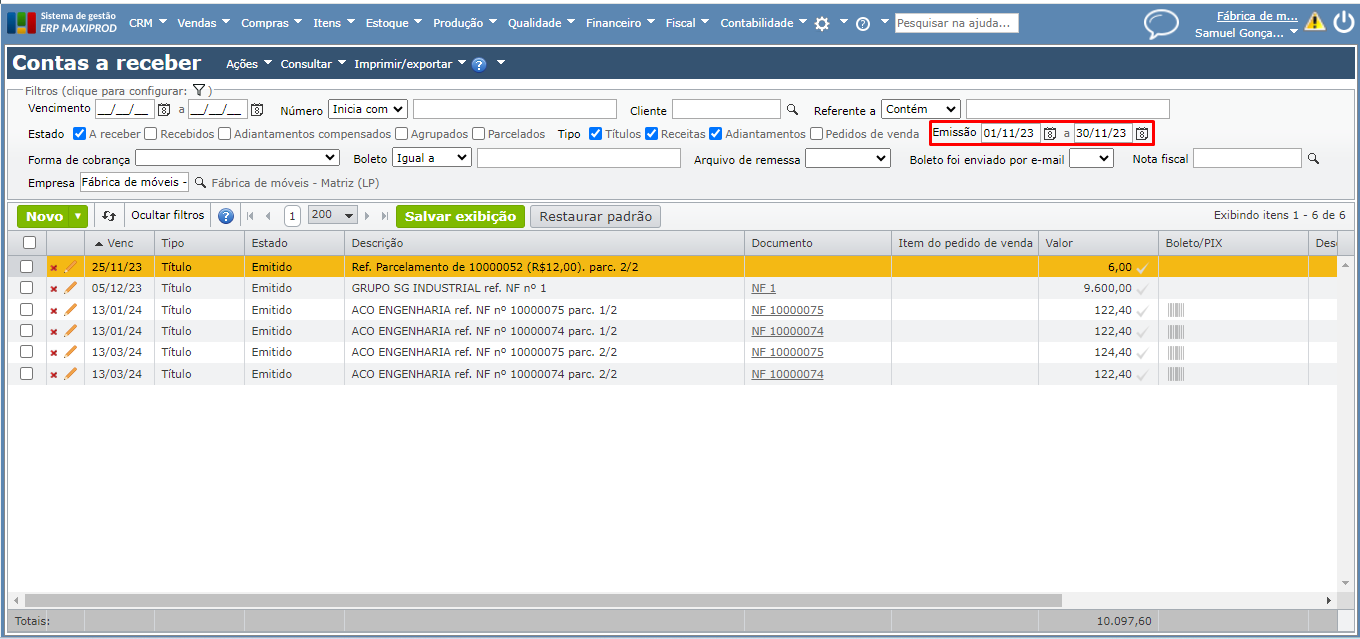This screenshot has width=1360, height=639.
Task: Click the power logout icon
Action: coord(1342,22)
